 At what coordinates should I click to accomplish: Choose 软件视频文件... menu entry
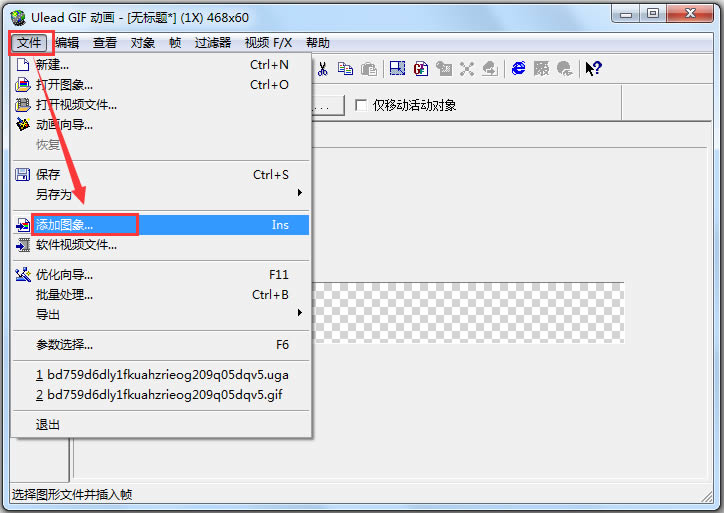tap(161, 245)
